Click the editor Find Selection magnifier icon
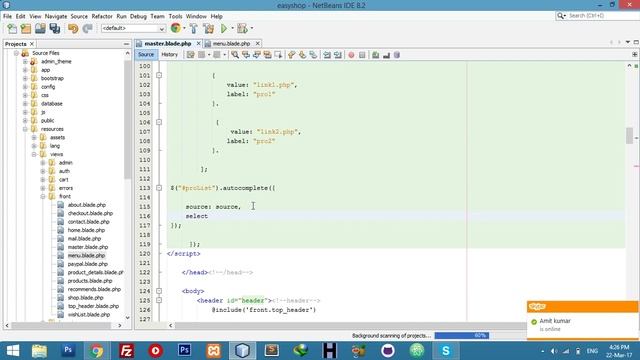 click(x=235, y=55)
